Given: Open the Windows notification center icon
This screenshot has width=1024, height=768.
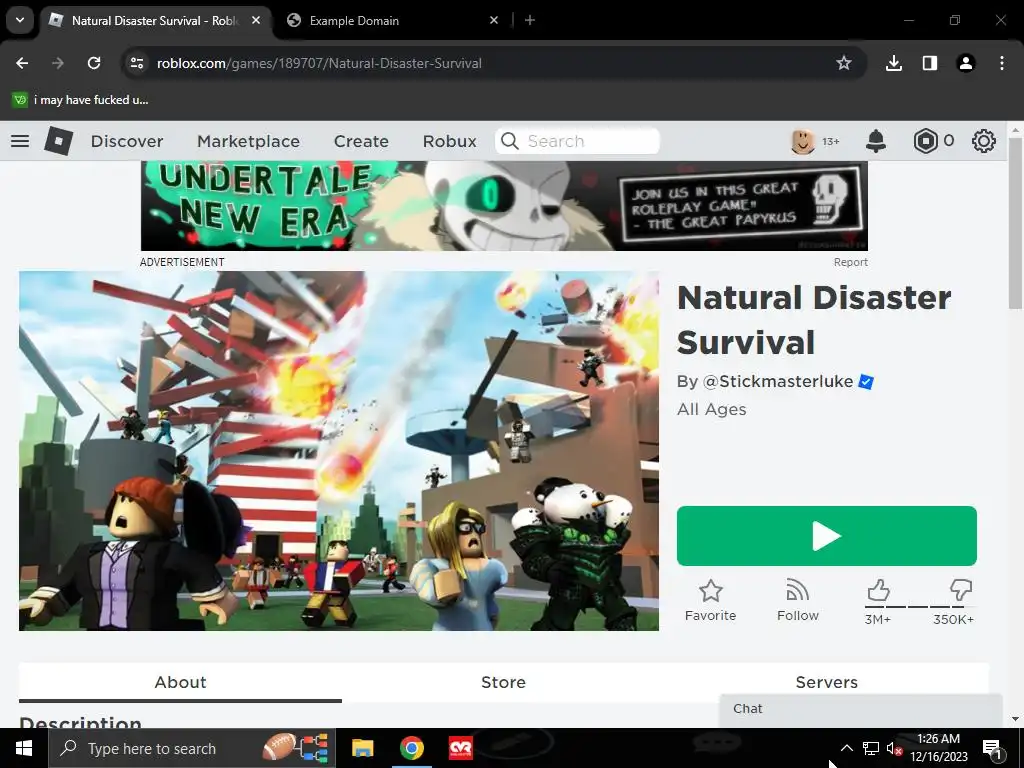Looking at the screenshot, I should tap(991, 748).
